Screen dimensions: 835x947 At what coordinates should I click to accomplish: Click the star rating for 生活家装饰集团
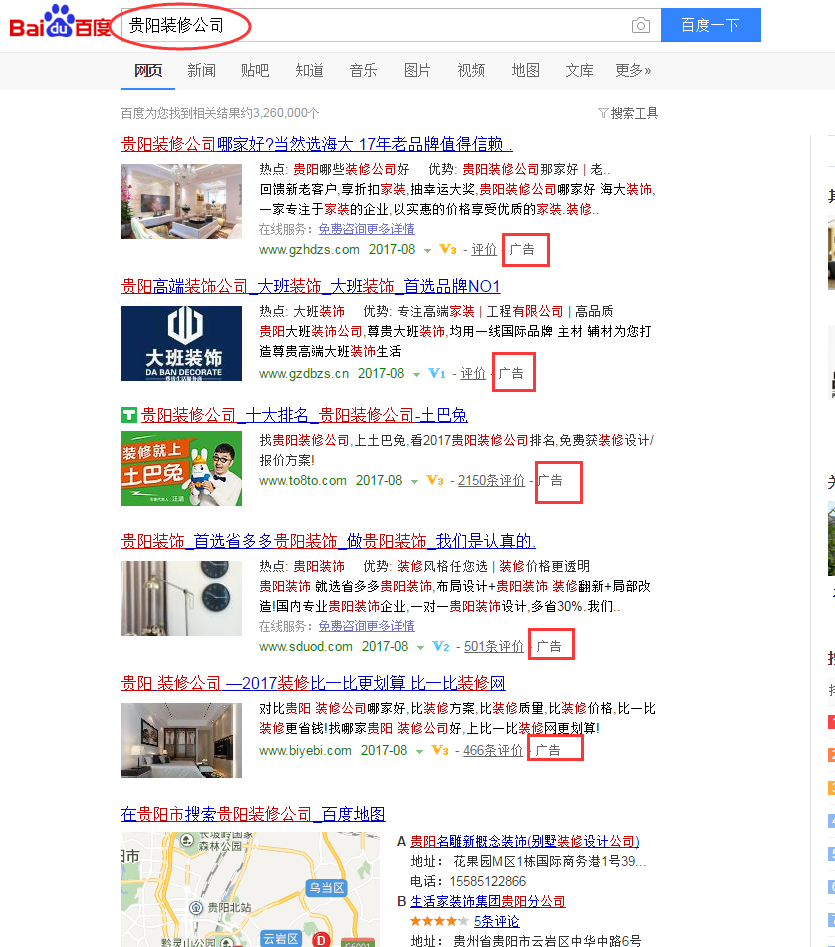(x=439, y=921)
